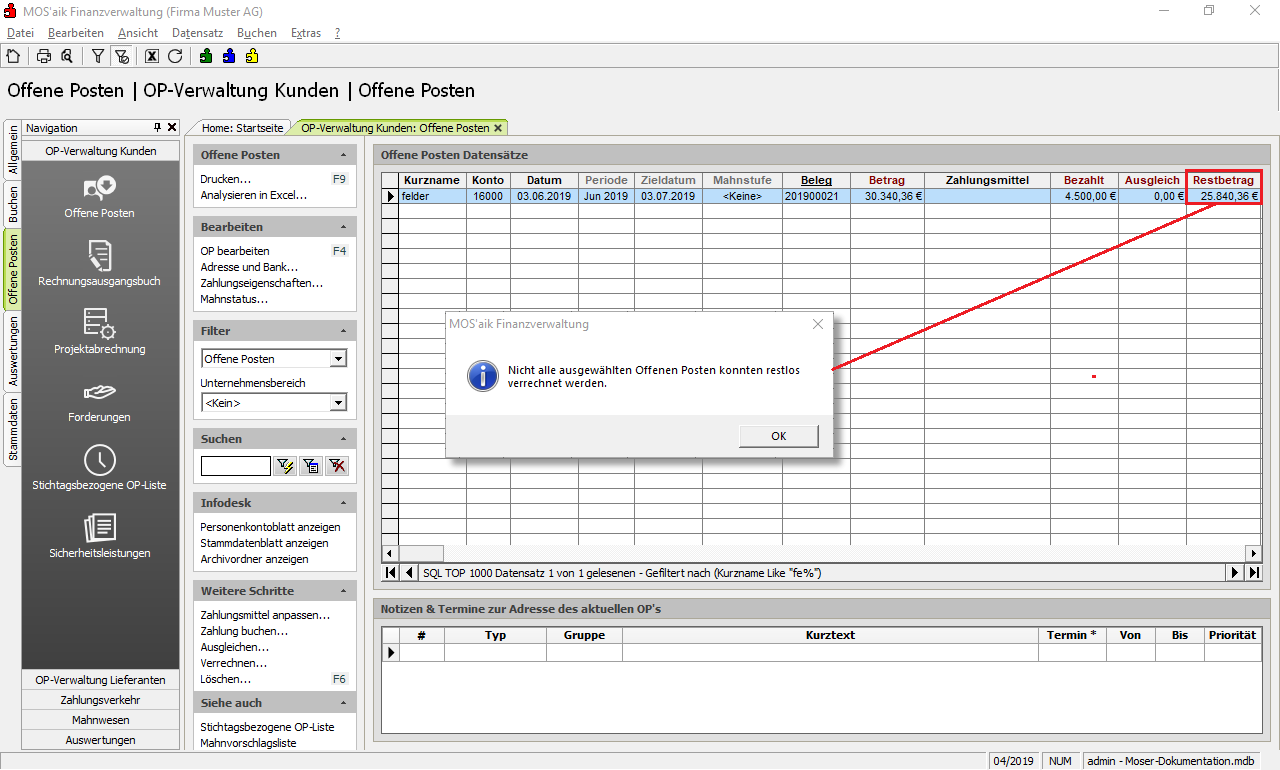Open print preview via magnifier toolbar icon
Viewport: 1280px width, 770px height.
66,56
